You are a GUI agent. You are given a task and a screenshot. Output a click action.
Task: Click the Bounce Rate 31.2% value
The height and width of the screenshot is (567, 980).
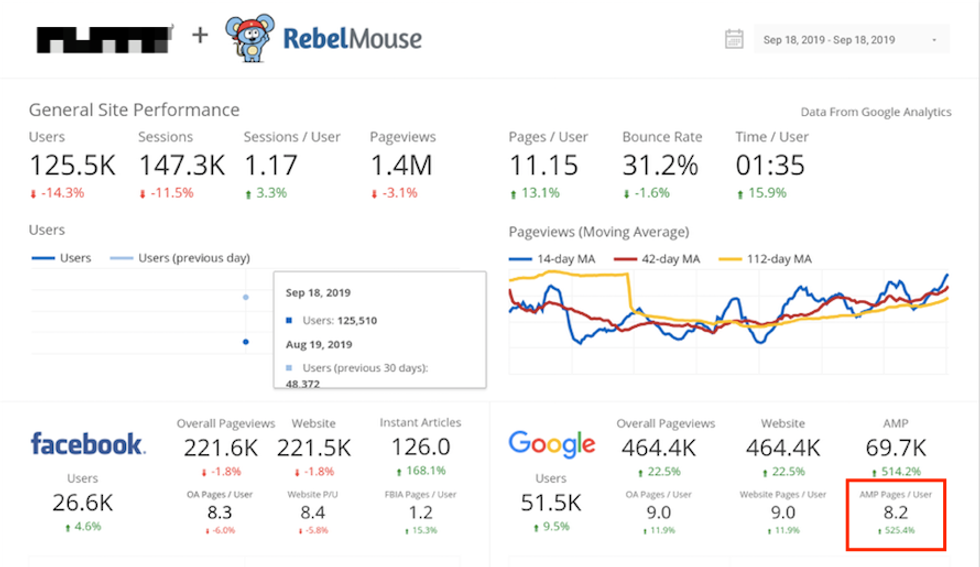[659, 164]
